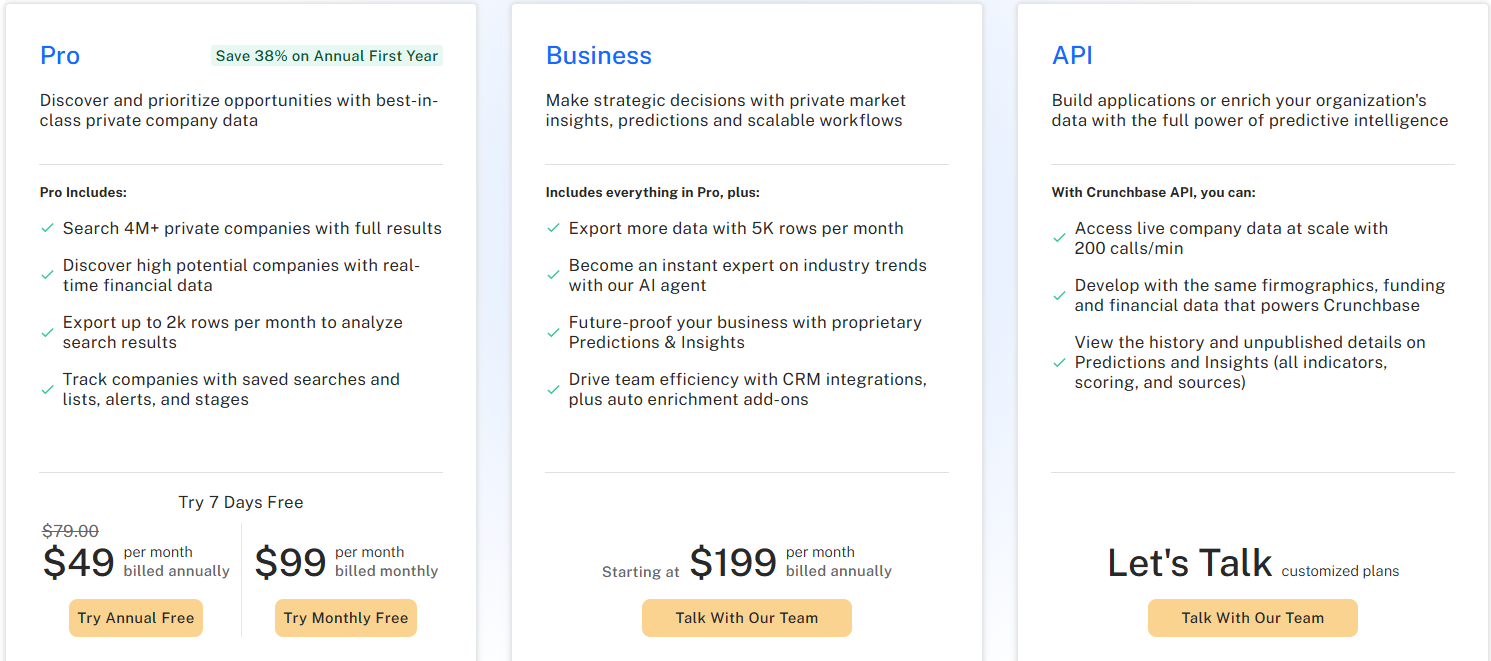Click the checkmark beside 'Search 4M+ private companies'
This screenshot has height=661, width=1491.
pyautogui.click(x=47, y=228)
